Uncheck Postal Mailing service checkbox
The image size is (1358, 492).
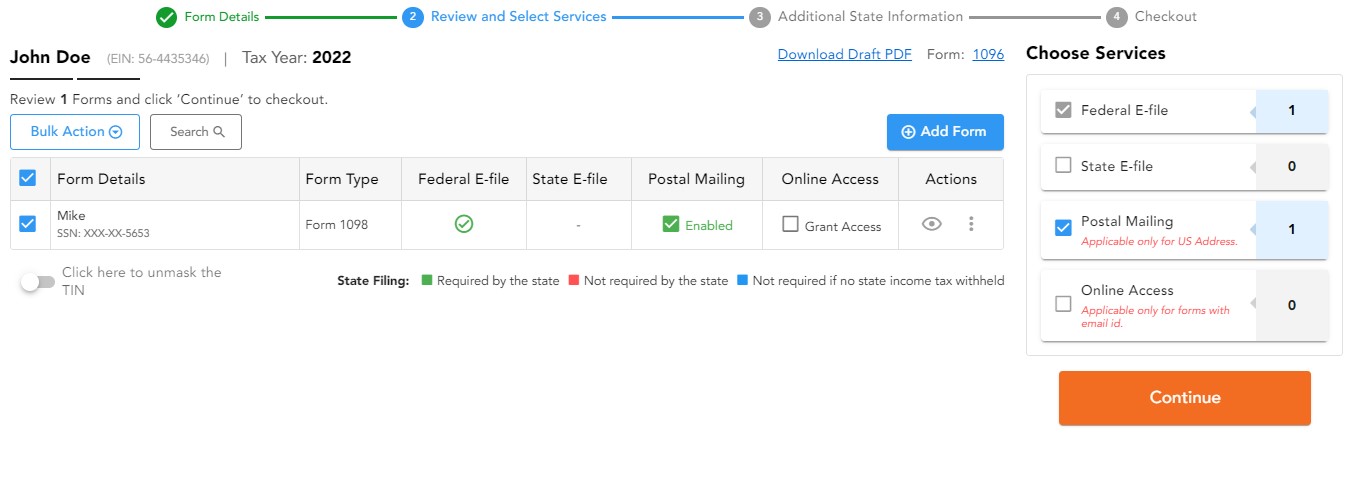tap(1064, 228)
